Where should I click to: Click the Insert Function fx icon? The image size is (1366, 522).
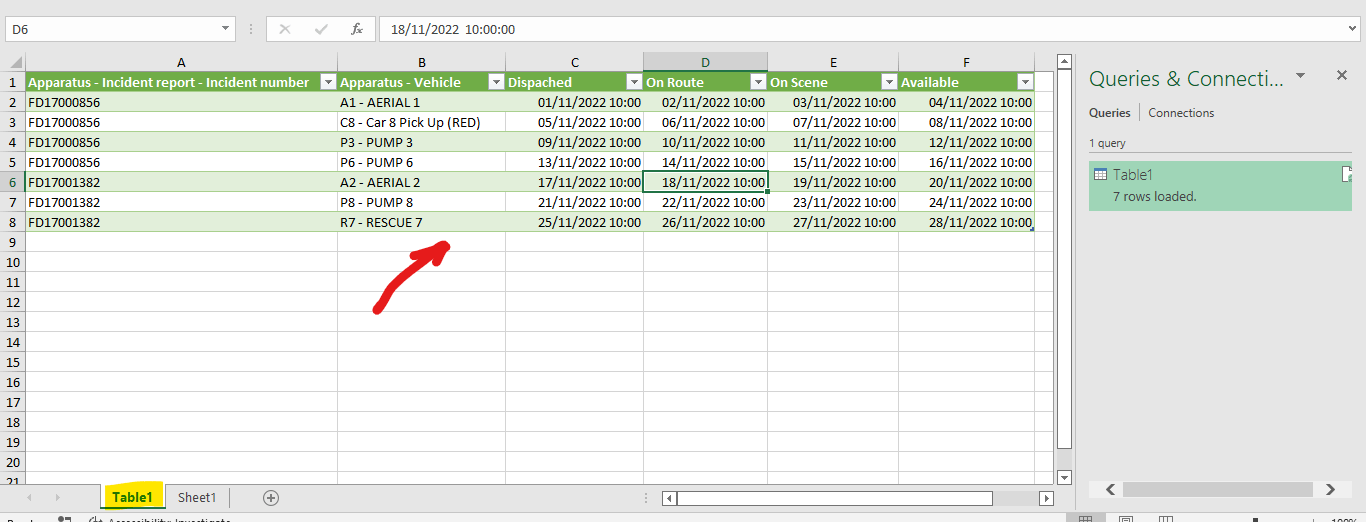(x=357, y=30)
